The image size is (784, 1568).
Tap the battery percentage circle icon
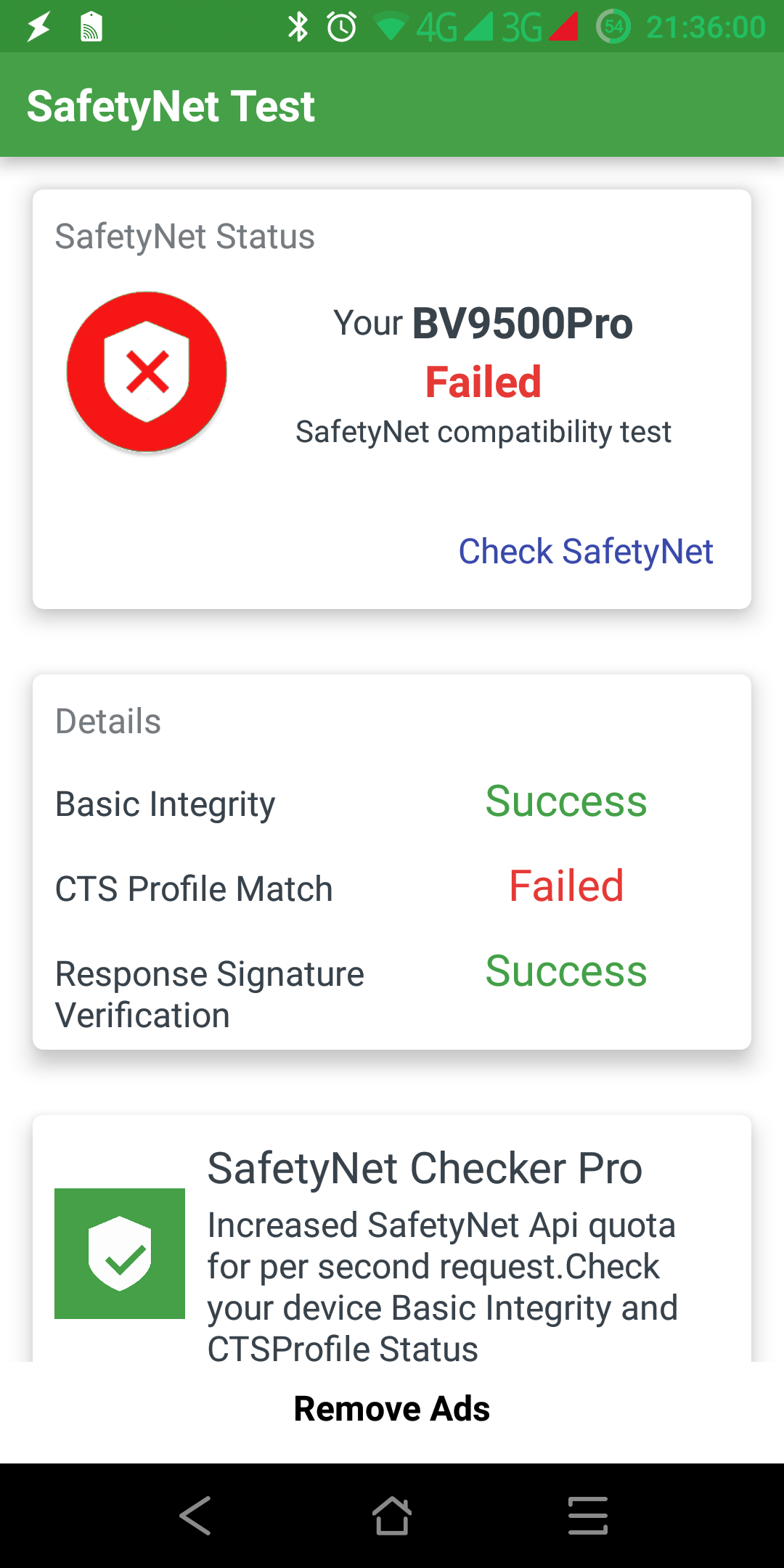click(x=613, y=27)
